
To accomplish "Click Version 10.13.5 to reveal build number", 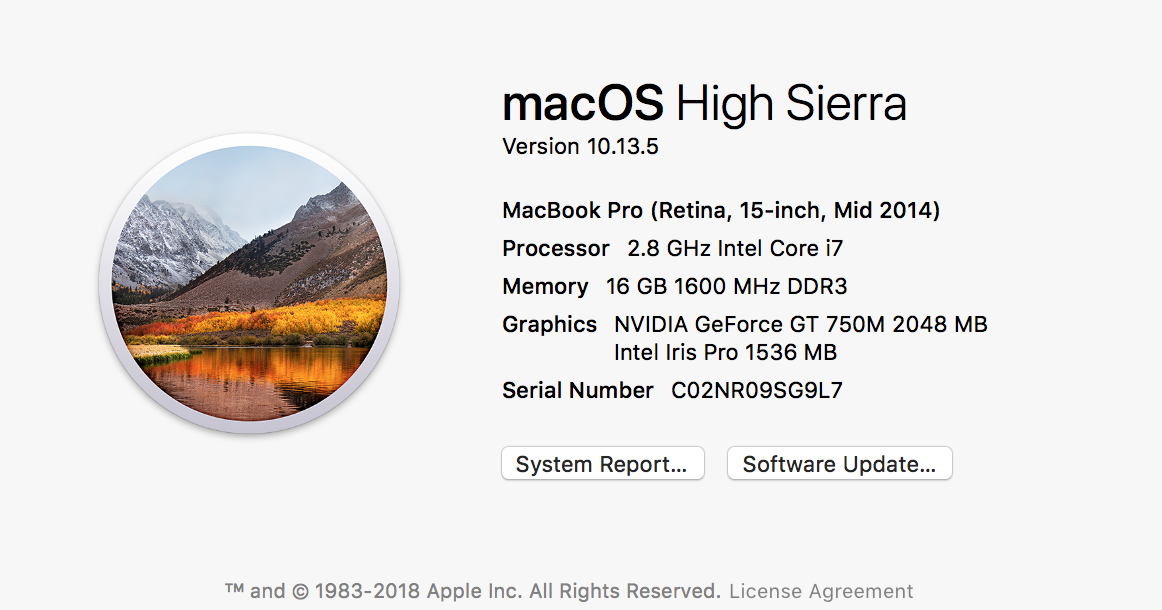I will tap(580, 147).
